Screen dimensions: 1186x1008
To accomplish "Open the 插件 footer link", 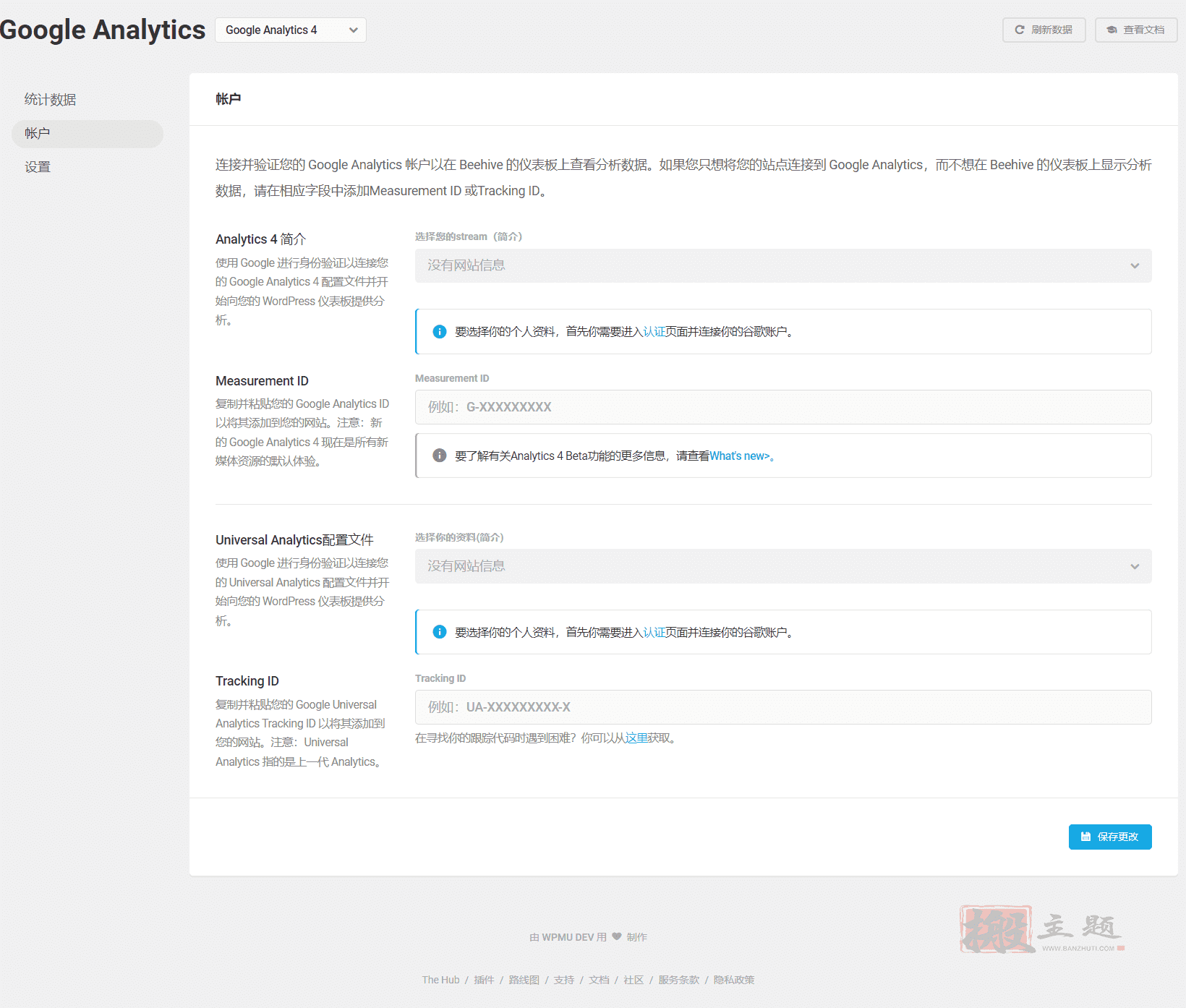I will pos(484,980).
